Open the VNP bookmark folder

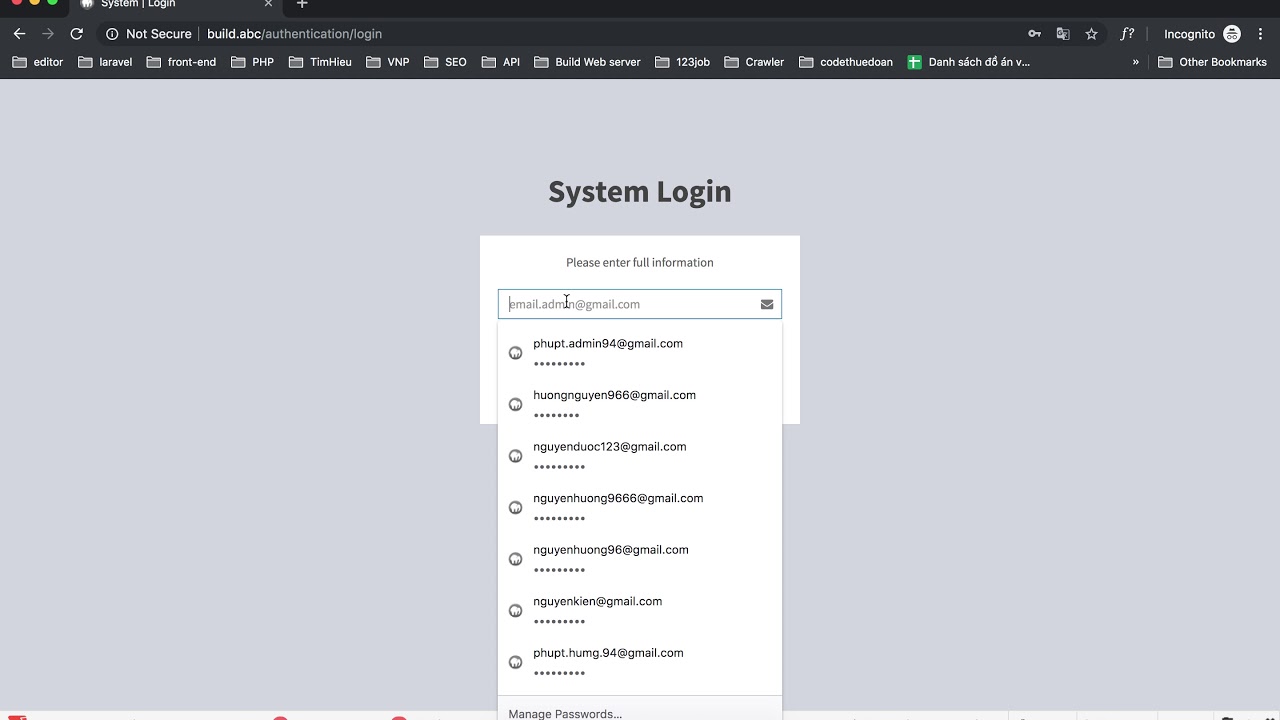[387, 62]
